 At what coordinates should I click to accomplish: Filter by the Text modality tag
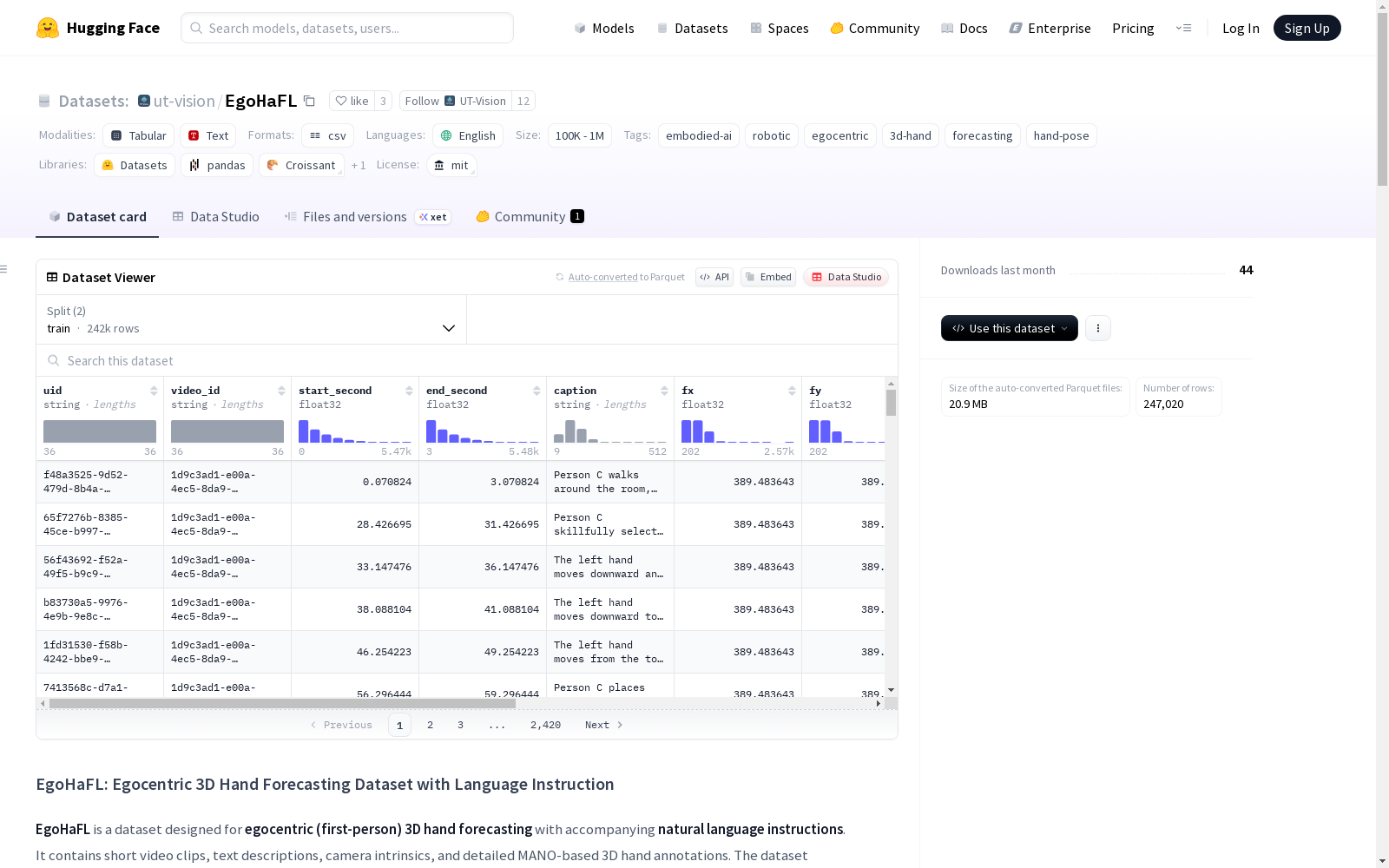coord(208,135)
